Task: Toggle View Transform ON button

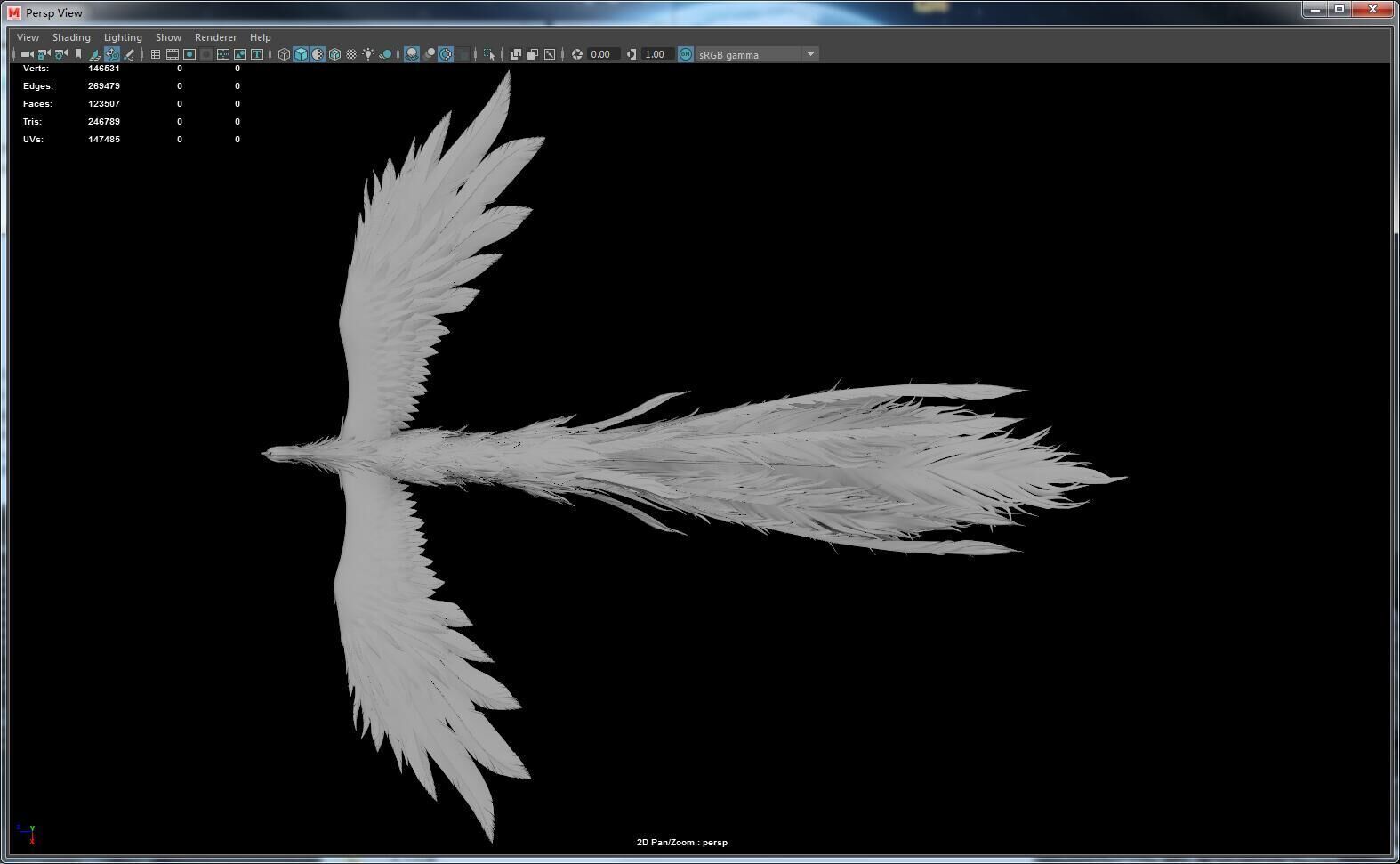Action: tap(685, 54)
